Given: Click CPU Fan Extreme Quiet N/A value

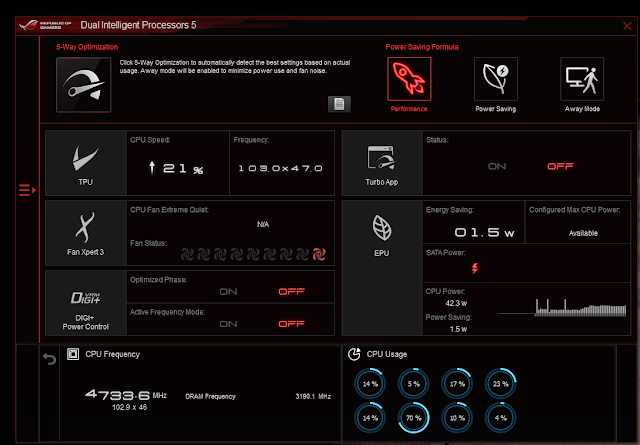Looking at the screenshot, I should pyautogui.click(x=263, y=224).
